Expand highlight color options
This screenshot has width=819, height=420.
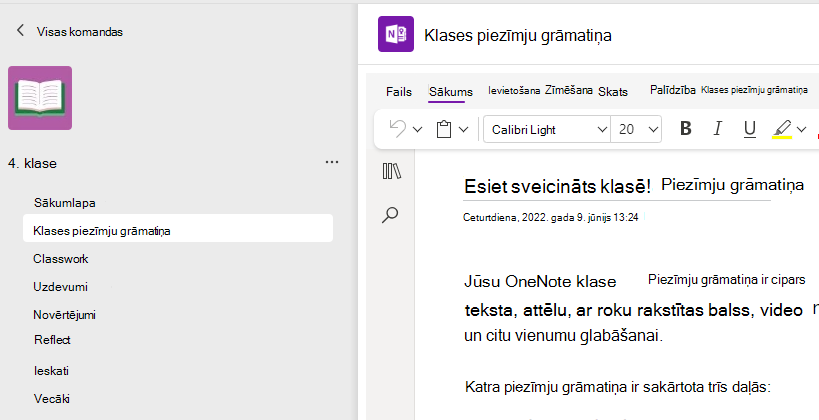(x=801, y=130)
